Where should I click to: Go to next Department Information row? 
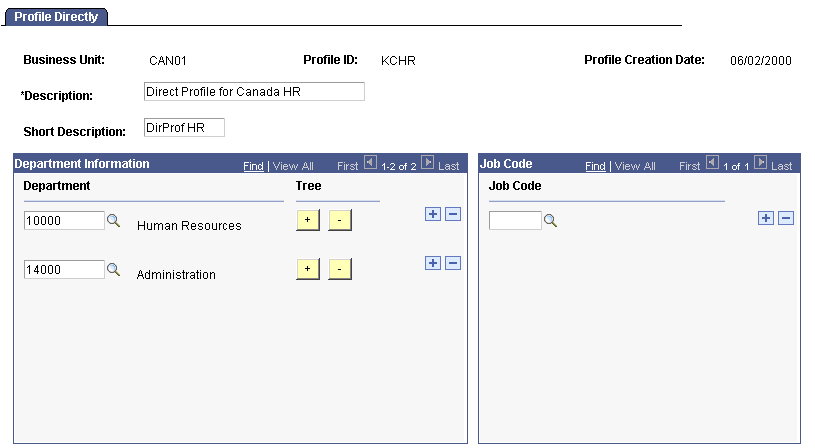[x=427, y=164]
